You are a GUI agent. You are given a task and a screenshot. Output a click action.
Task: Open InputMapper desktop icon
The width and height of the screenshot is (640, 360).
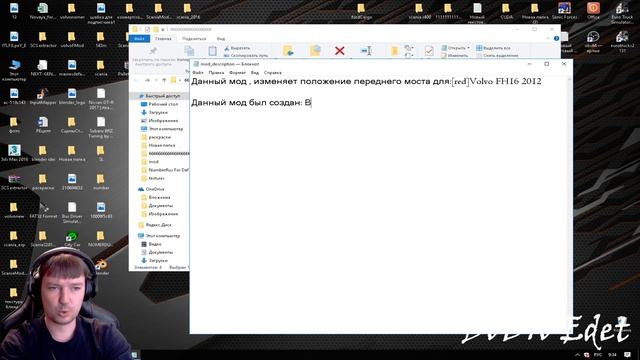(43, 97)
